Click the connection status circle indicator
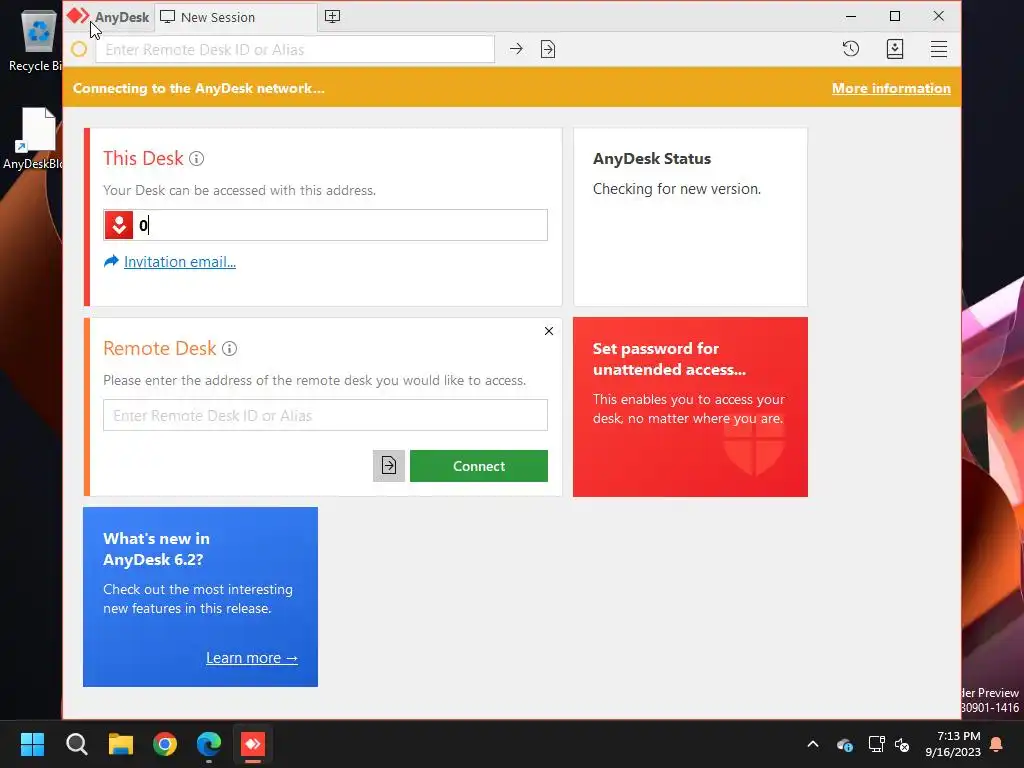Viewport: 1024px width, 768px height. (x=79, y=50)
